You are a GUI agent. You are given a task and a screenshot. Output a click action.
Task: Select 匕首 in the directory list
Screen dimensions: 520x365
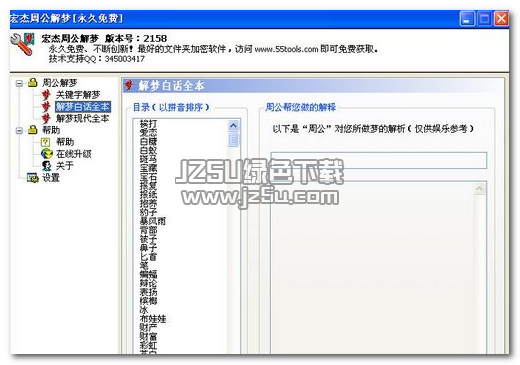pos(148,257)
